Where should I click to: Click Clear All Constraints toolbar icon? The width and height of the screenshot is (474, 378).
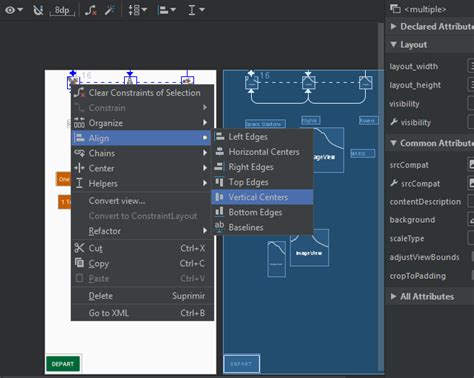point(90,10)
